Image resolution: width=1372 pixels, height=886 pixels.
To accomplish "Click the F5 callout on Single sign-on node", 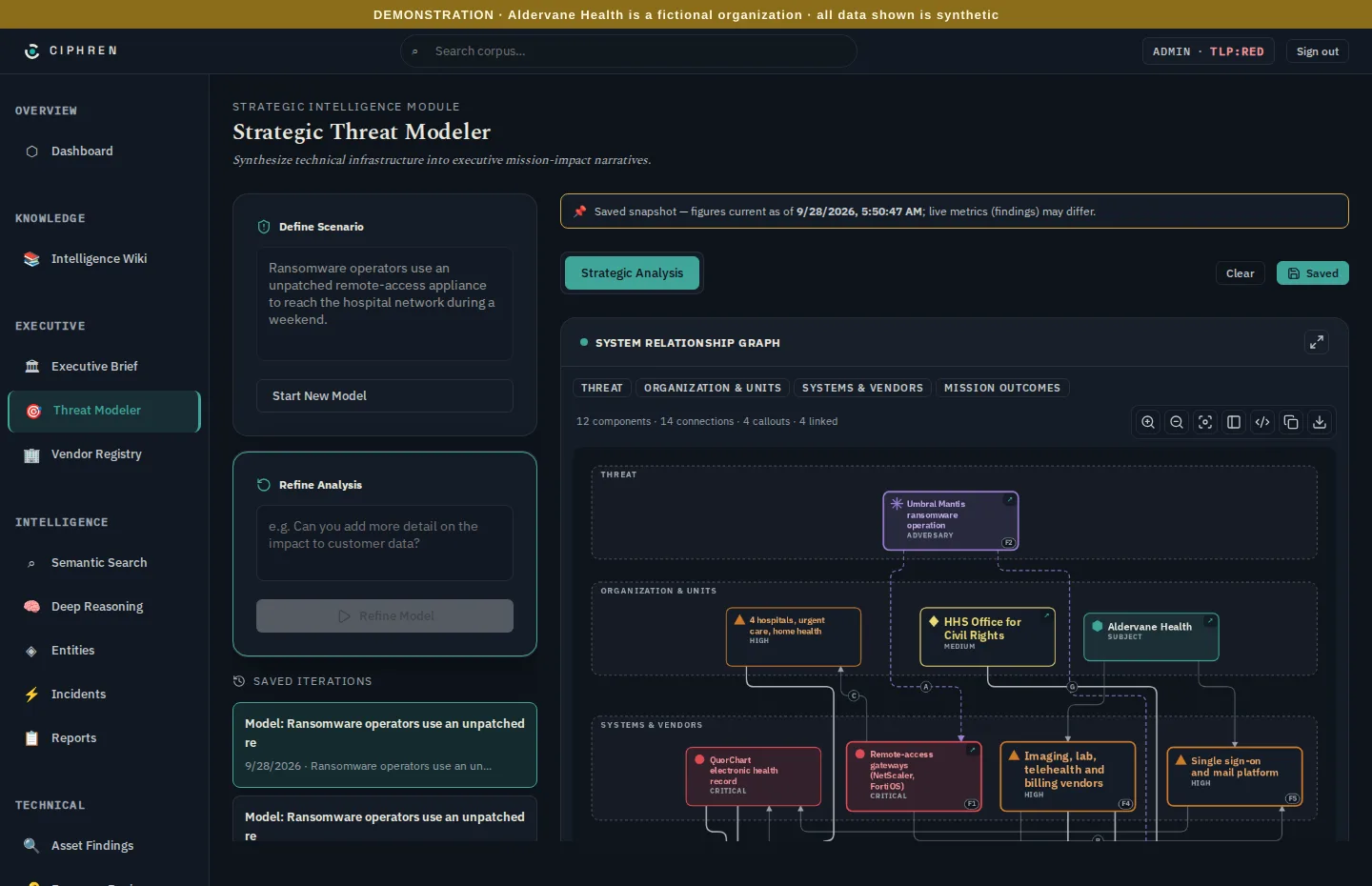I will 1292,798.
